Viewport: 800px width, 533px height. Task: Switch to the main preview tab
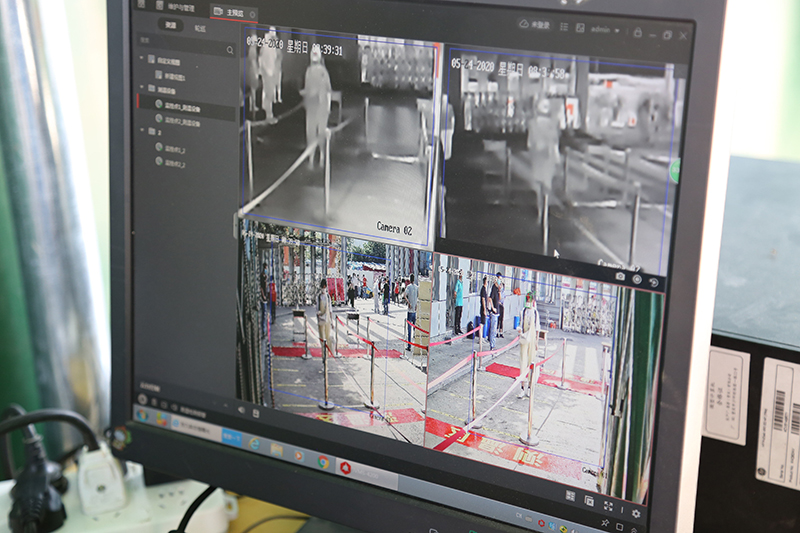[x=233, y=13]
